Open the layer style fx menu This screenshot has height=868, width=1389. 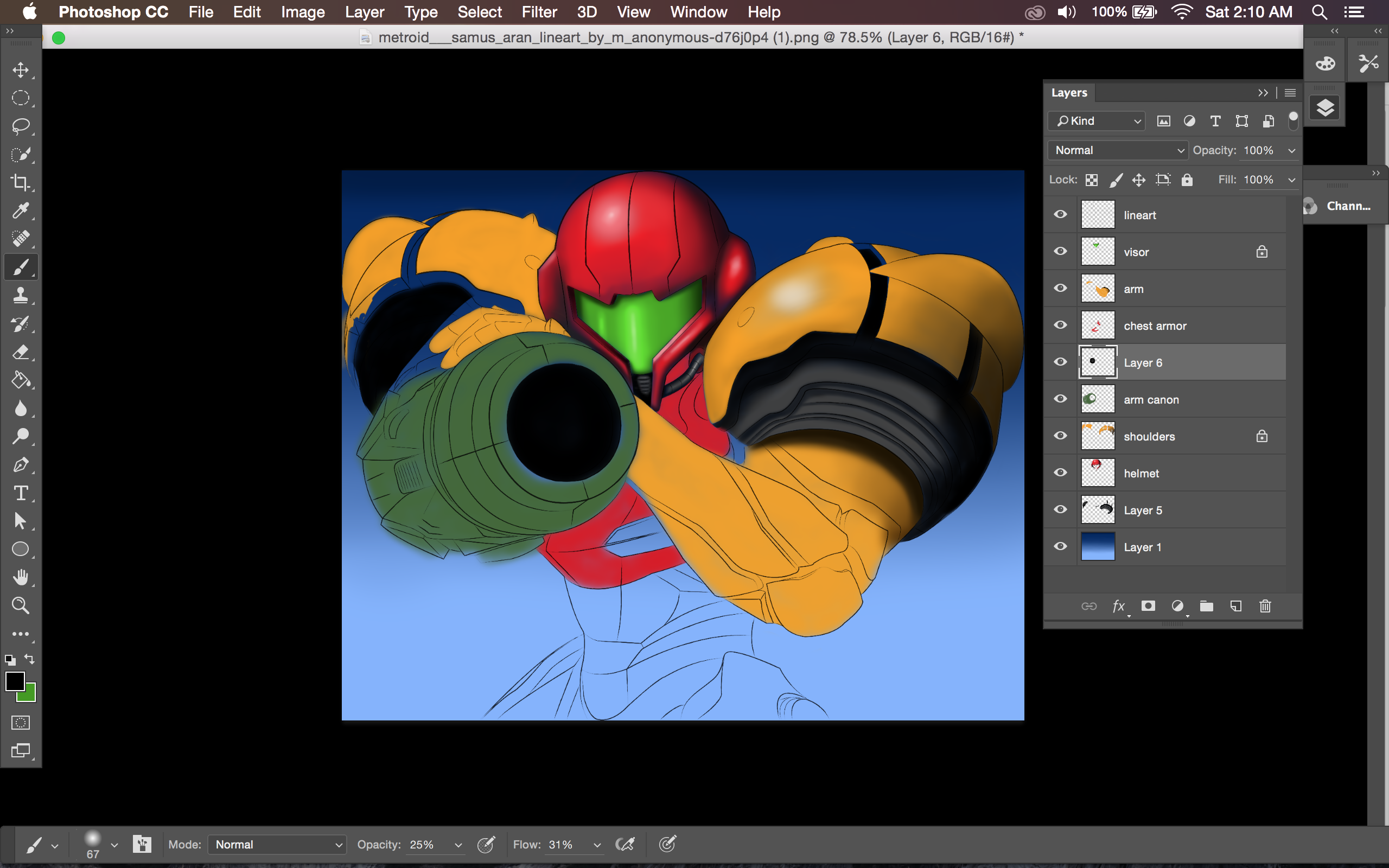[1119, 606]
